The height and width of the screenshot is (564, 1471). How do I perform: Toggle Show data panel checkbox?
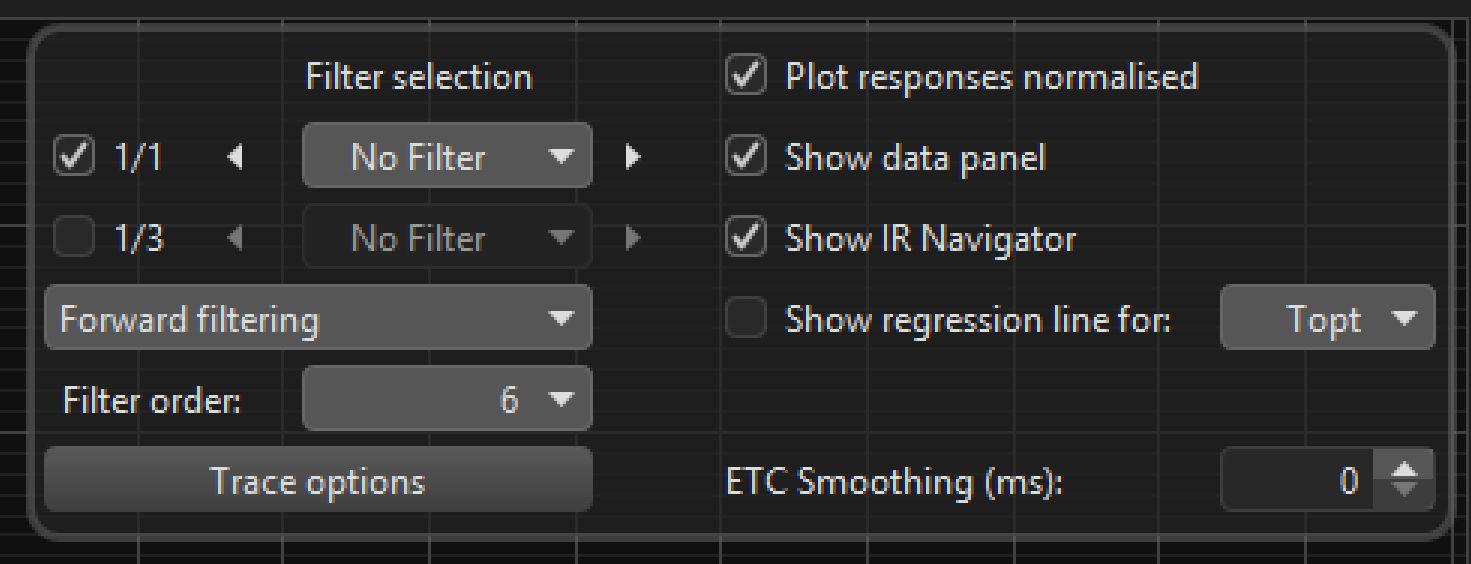746,157
